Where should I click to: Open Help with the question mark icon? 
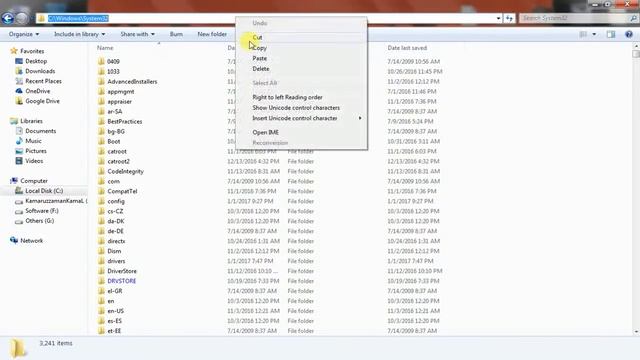(x=629, y=34)
